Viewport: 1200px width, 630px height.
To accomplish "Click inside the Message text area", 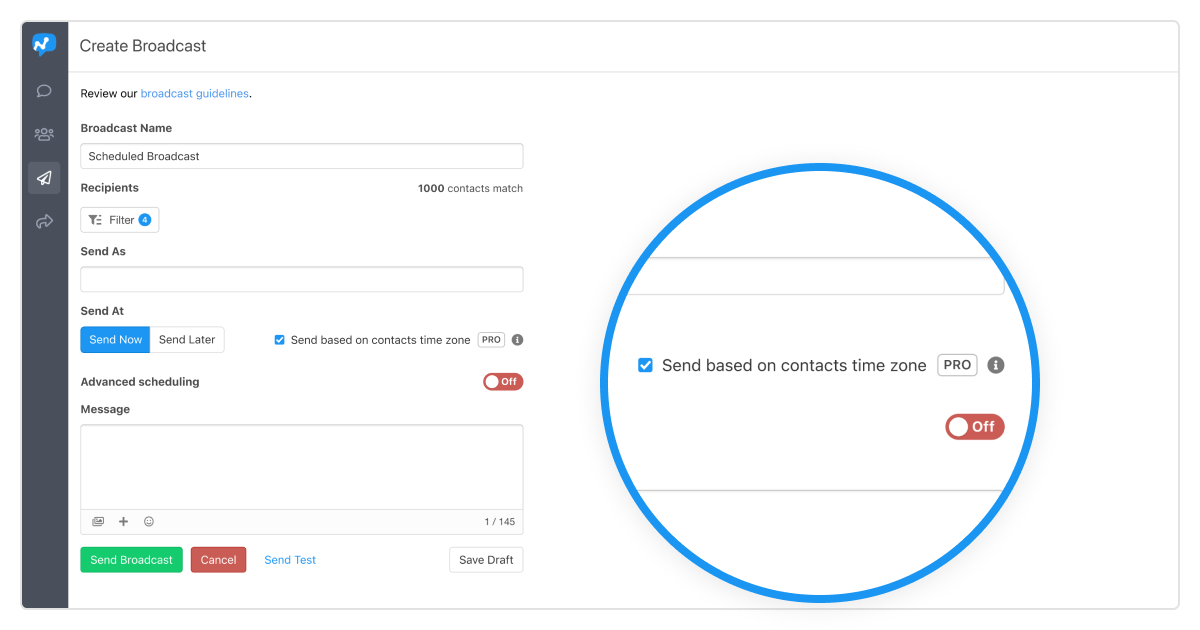I will point(302,467).
